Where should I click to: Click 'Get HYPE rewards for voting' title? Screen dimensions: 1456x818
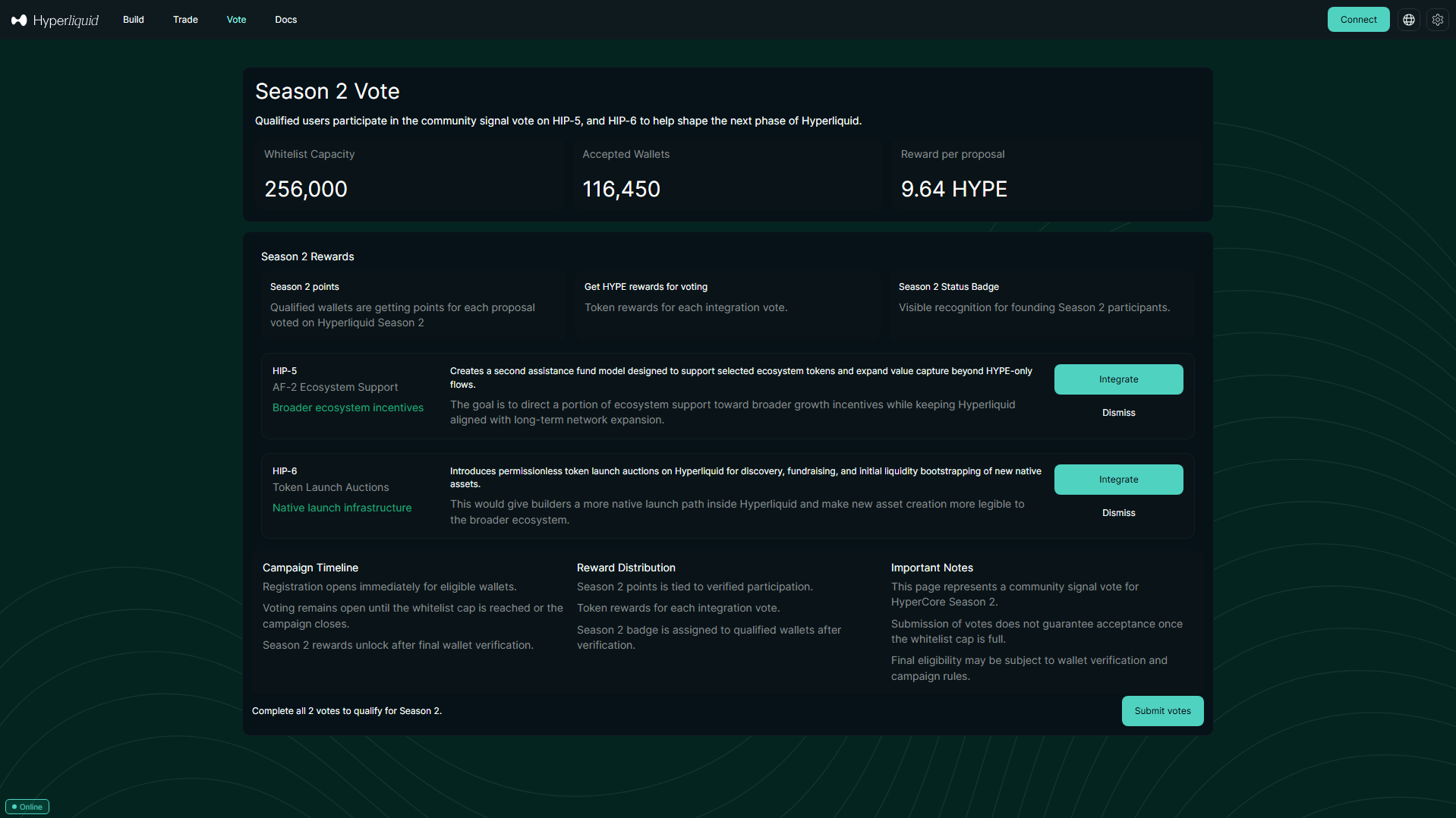pos(645,287)
